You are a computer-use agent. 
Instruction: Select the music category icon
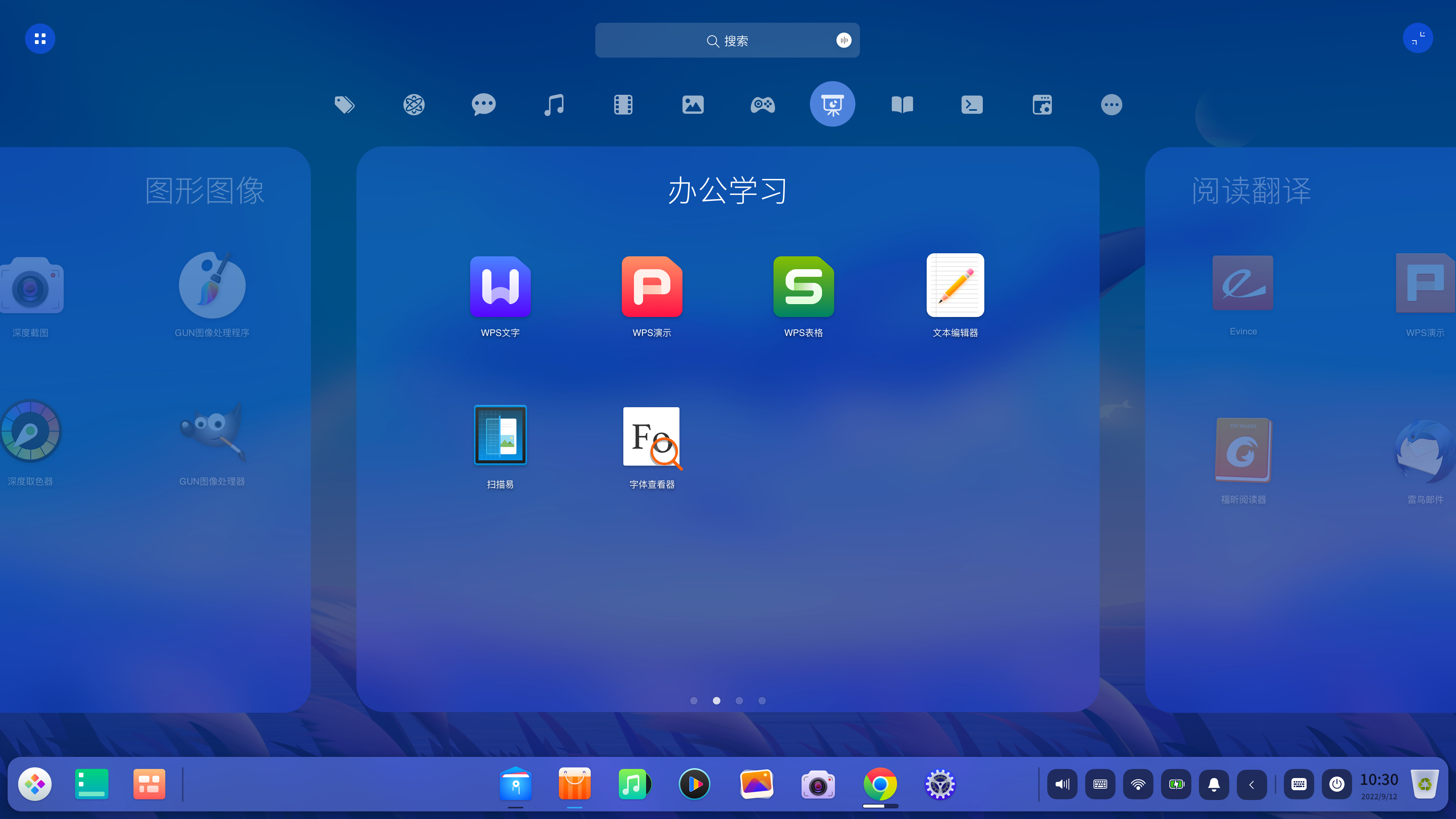553,105
